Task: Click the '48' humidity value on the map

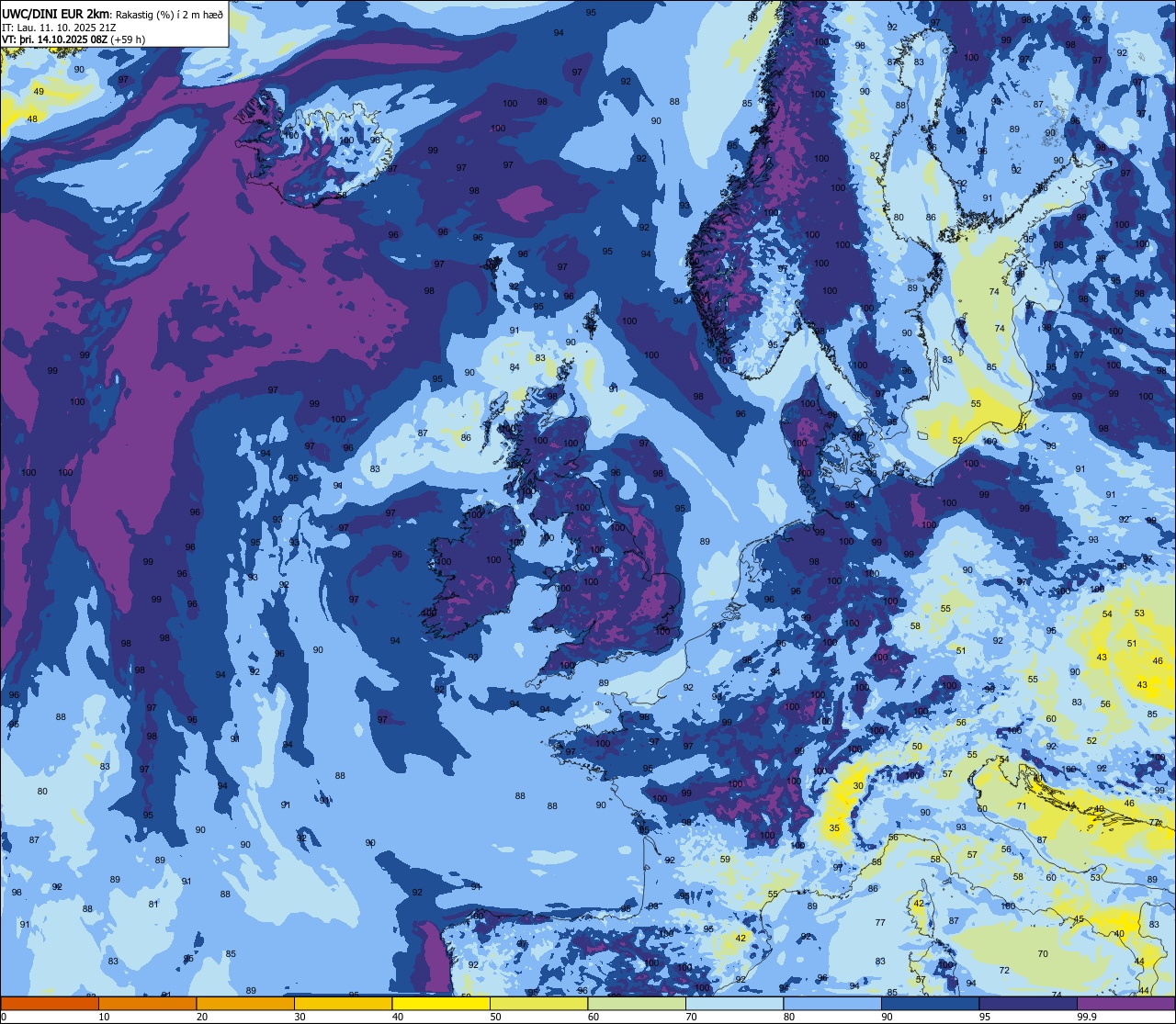Action: coord(32,118)
